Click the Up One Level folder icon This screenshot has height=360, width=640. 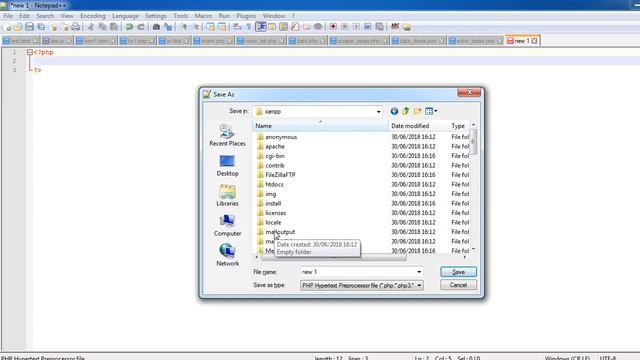pos(406,111)
